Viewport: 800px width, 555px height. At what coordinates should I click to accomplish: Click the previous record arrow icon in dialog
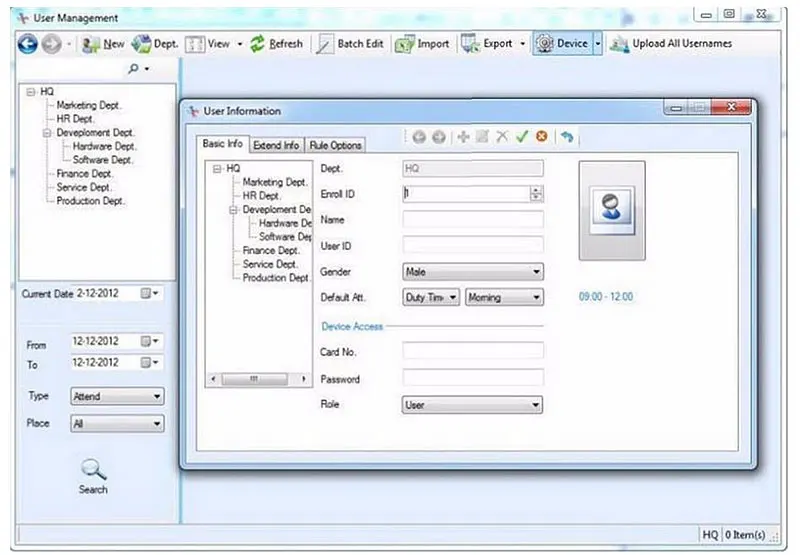[x=419, y=137]
